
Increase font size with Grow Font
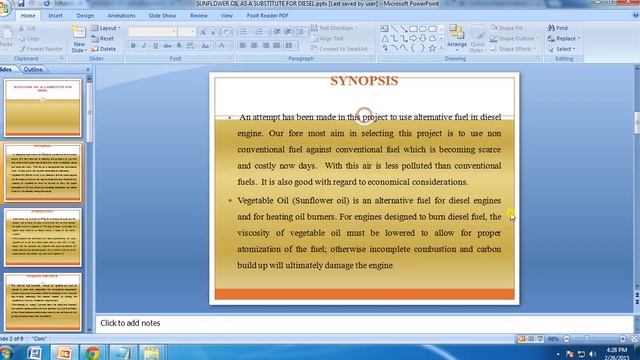(203, 32)
